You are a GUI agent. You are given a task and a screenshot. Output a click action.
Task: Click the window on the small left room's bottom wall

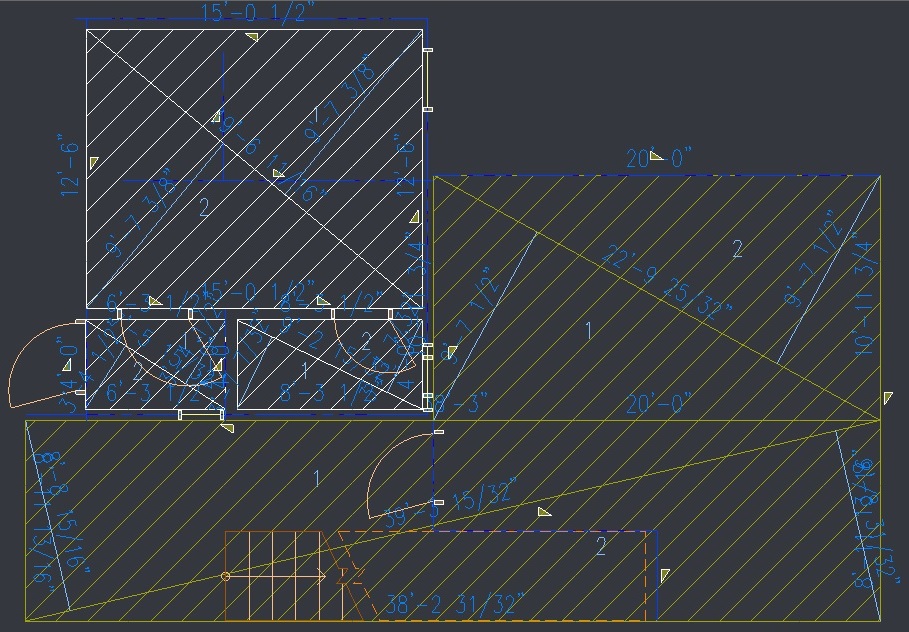click(200, 414)
